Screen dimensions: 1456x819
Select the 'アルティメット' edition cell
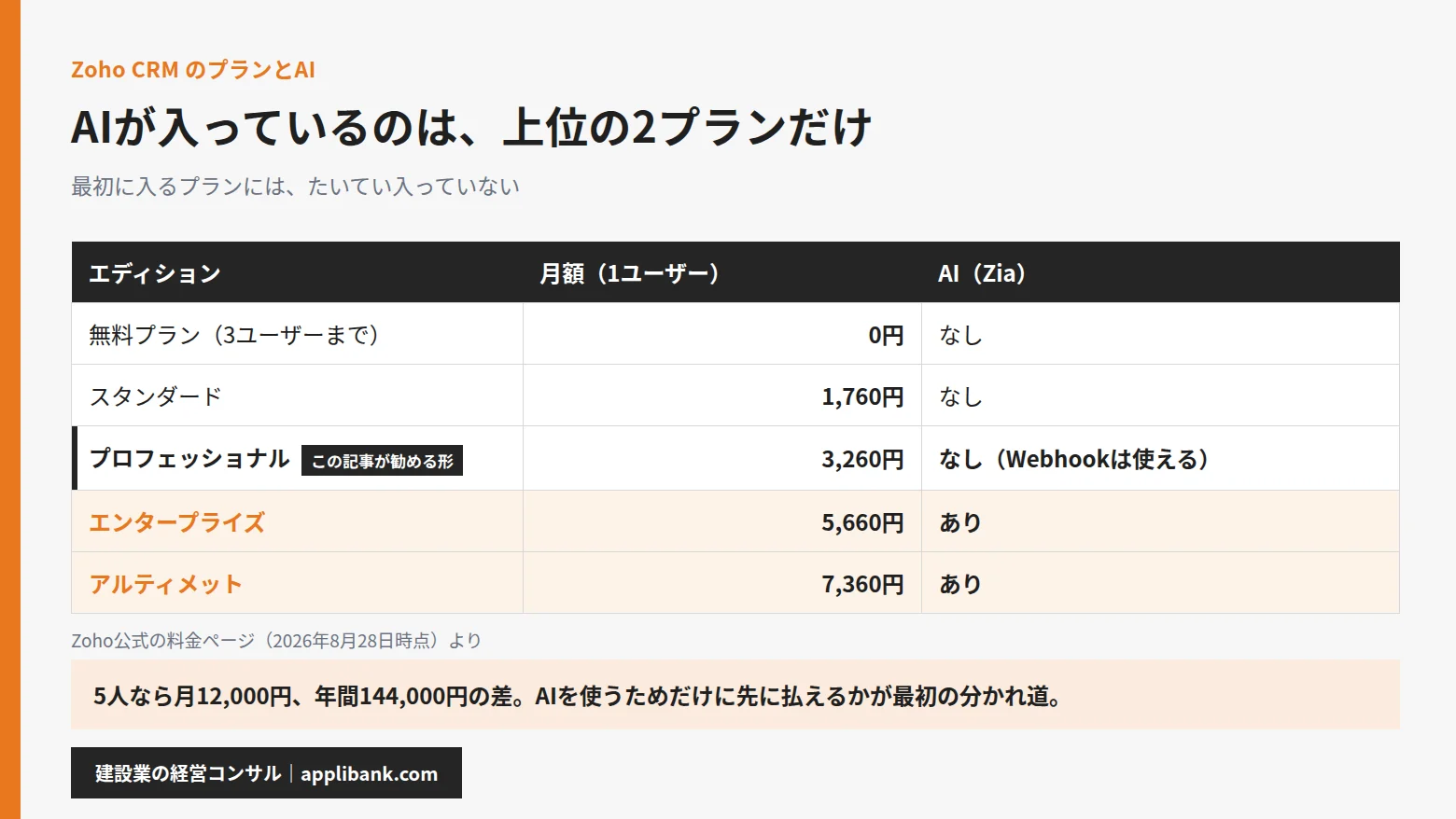(297, 583)
